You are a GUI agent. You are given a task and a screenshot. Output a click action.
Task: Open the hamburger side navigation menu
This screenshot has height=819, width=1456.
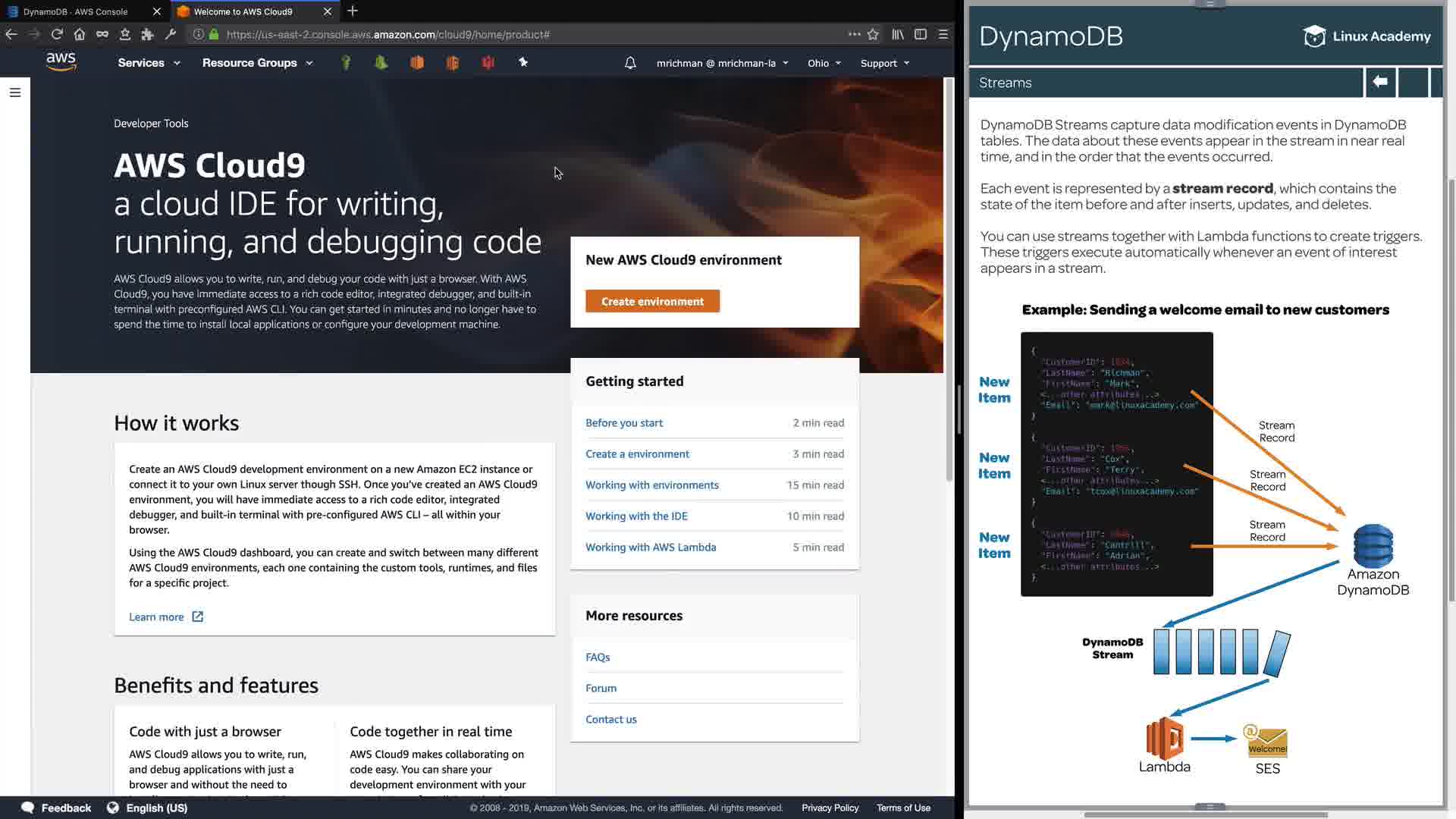point(15,93)
